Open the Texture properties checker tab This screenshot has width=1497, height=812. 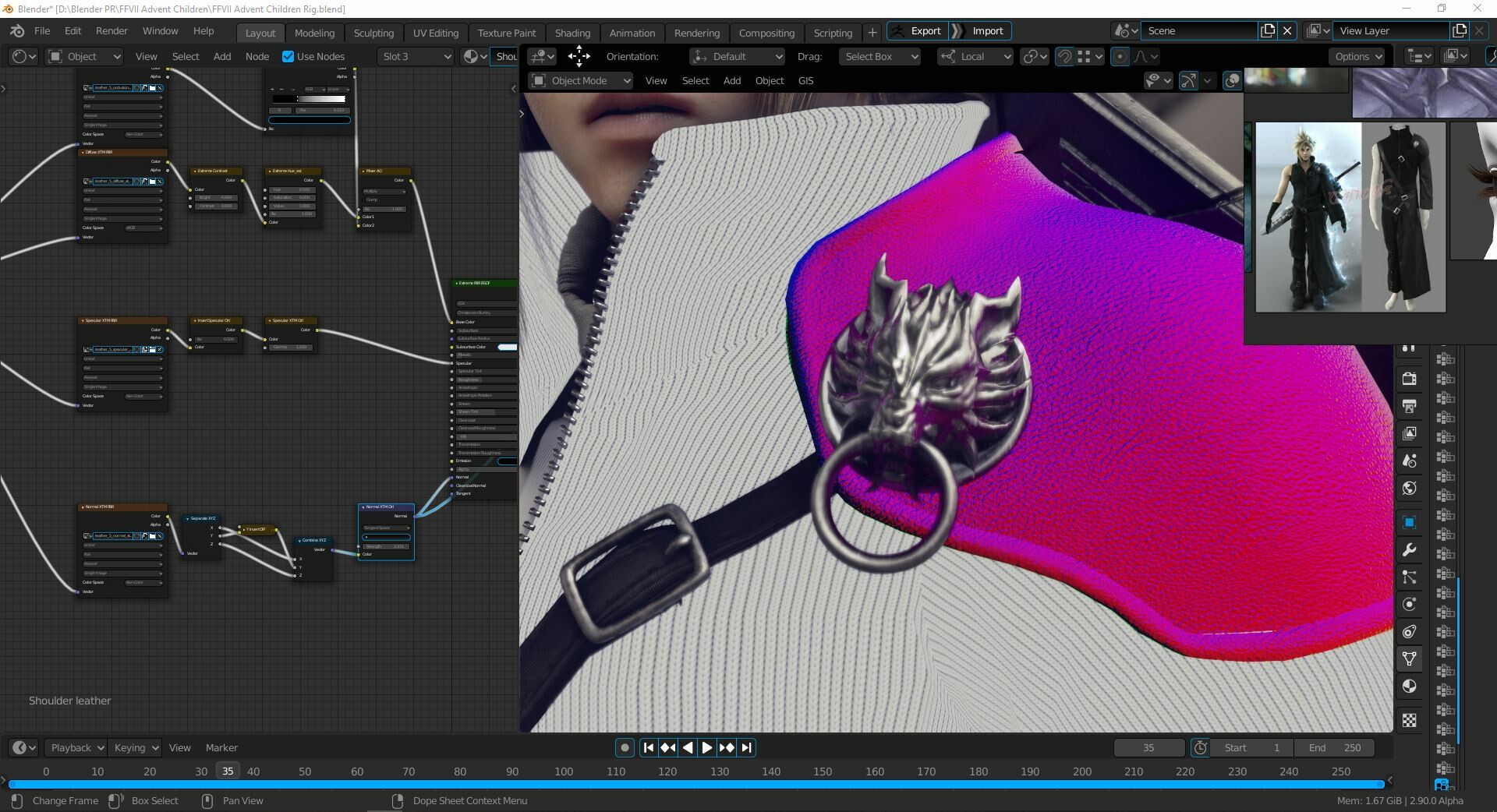pyautogui.click(x=1409, y=720)
